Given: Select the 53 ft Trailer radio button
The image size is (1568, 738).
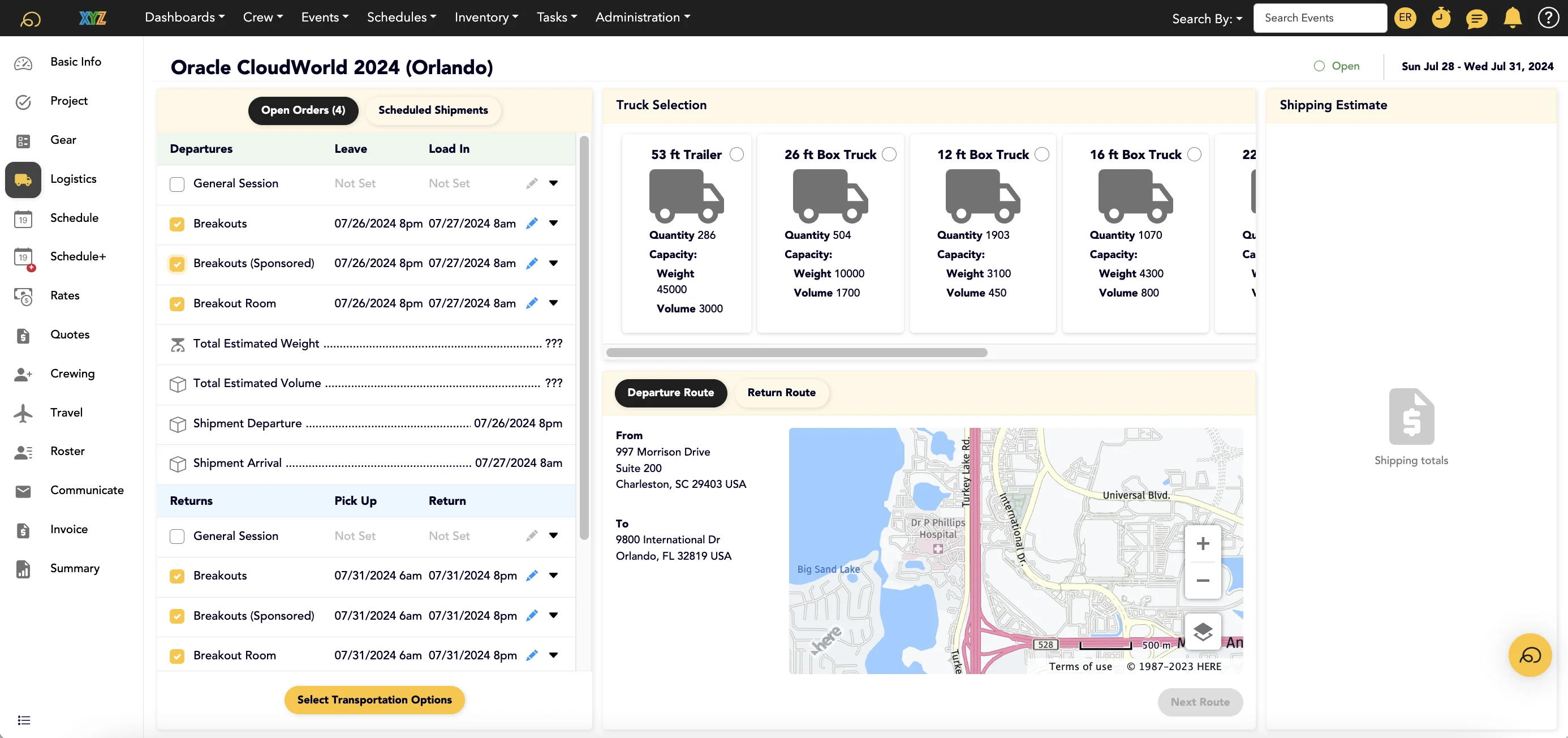Looking at the screenshot, I should coord(736,155).
